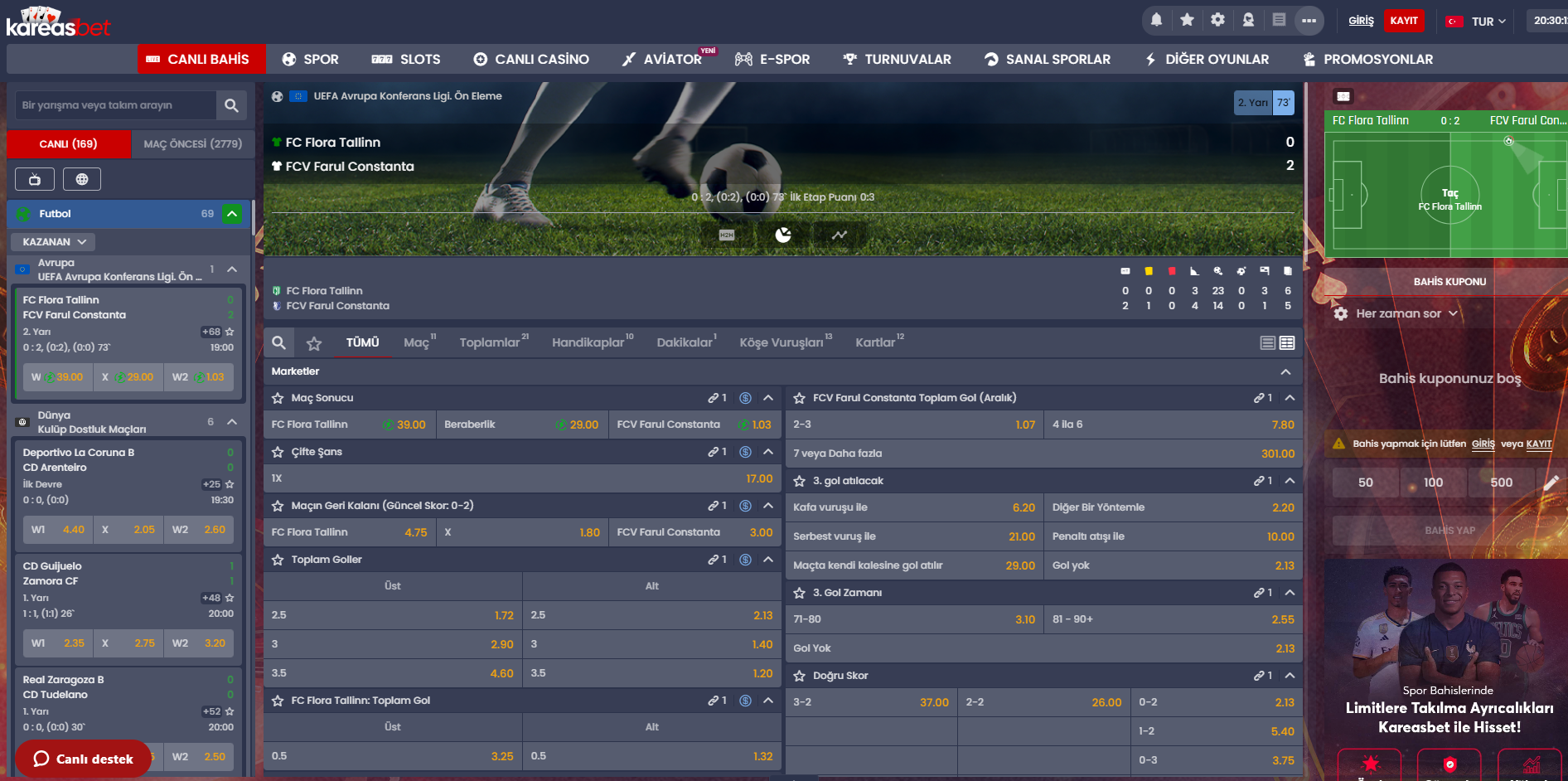Go to AVİATOR game menu

(x=662, y=59)
